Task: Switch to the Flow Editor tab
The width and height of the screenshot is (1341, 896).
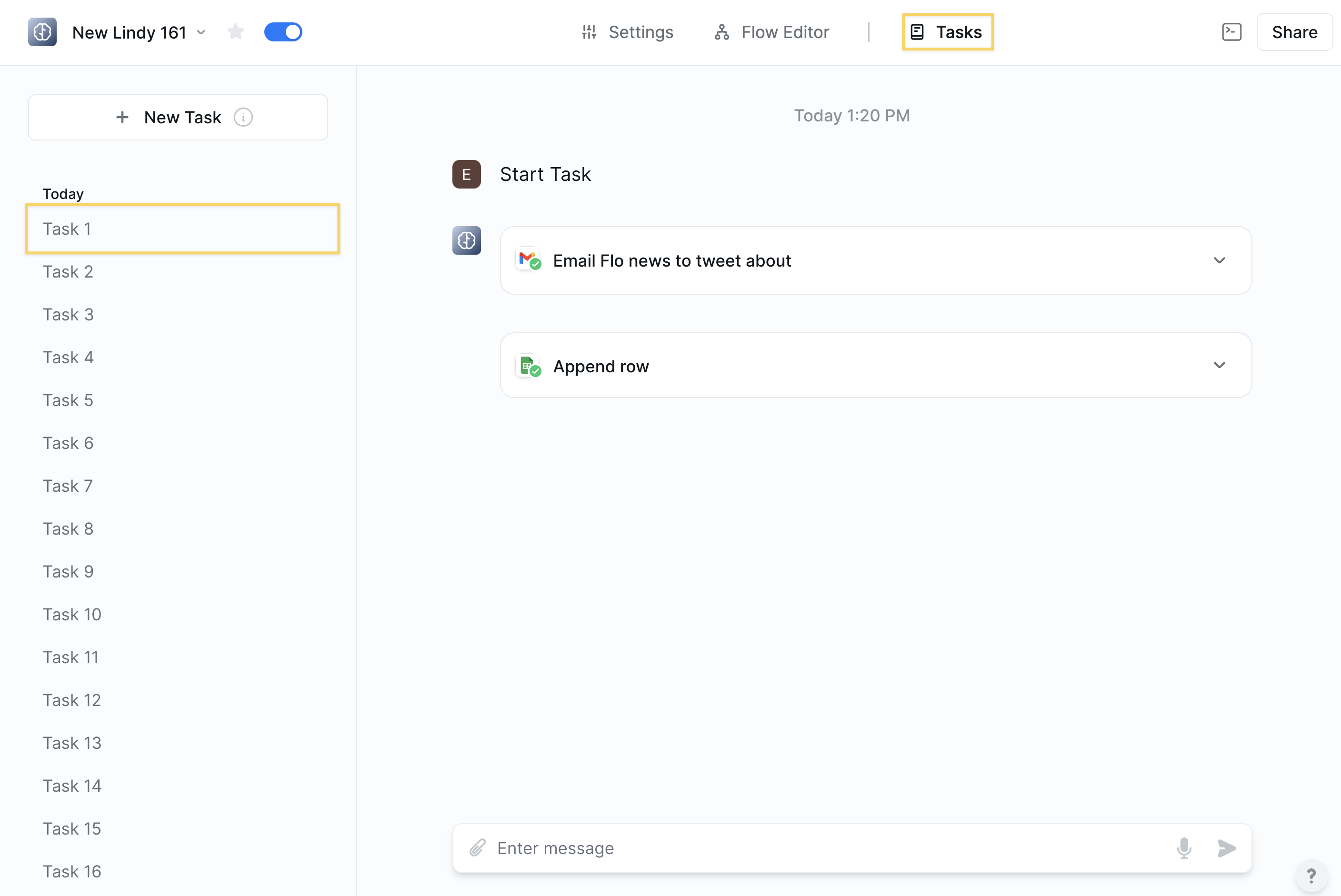Action: (771, 32)
